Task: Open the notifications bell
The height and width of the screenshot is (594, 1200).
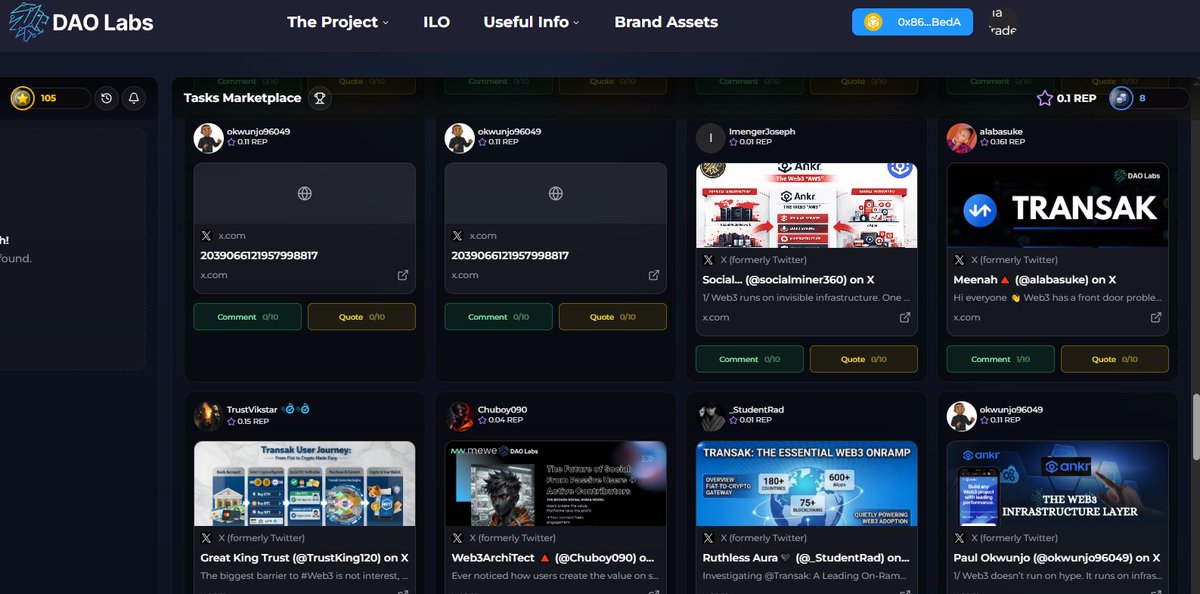Action: point(132,98)
